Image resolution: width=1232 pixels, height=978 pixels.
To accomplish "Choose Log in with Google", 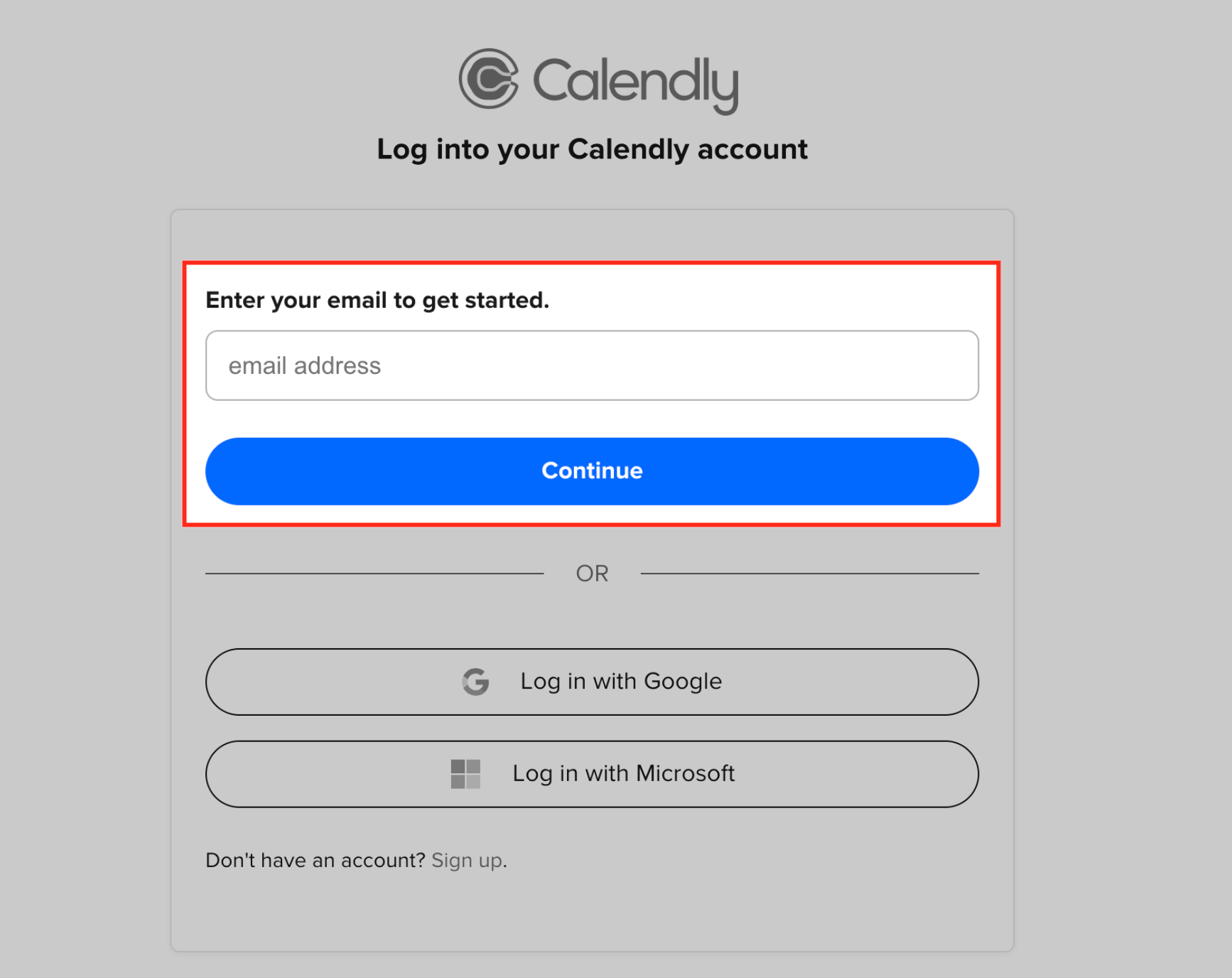I will [x=592, y=682].
